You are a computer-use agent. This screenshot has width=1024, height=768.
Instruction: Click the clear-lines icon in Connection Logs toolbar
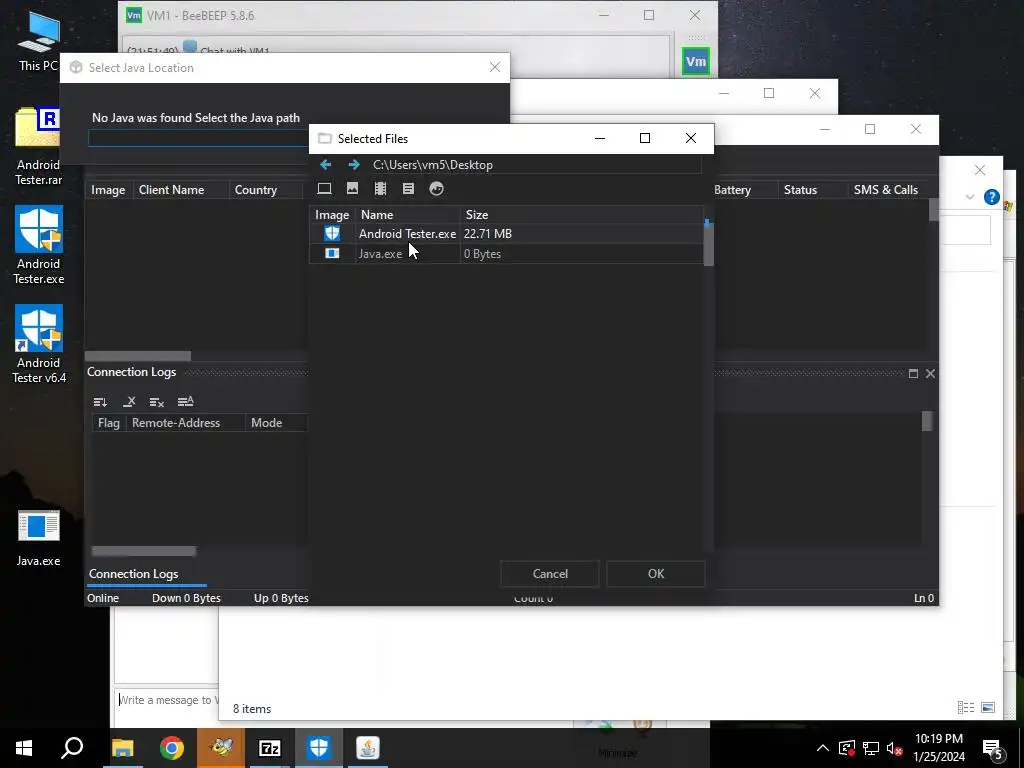(x=157, y=402)
